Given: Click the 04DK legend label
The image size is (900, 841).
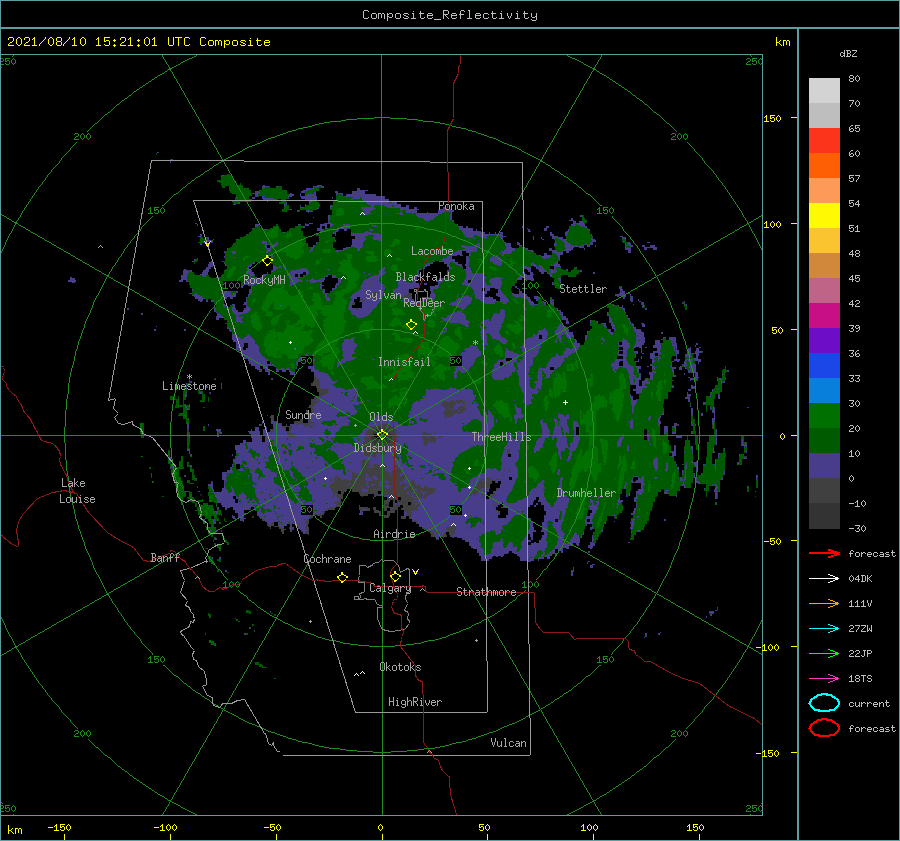Looking at the screenshot, I should pos(860,579).
